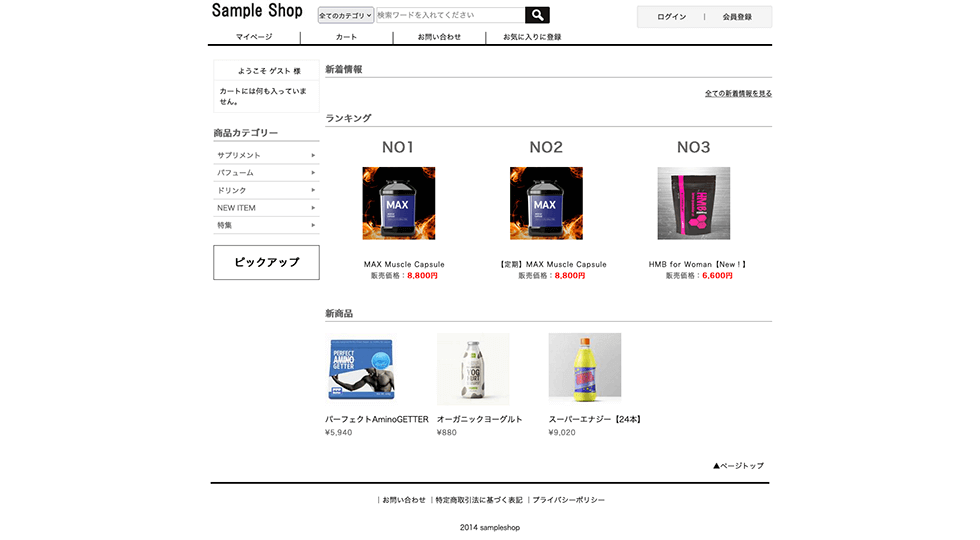
Task: Click the ▲ページトップ link
Action: tap(738, 466)
